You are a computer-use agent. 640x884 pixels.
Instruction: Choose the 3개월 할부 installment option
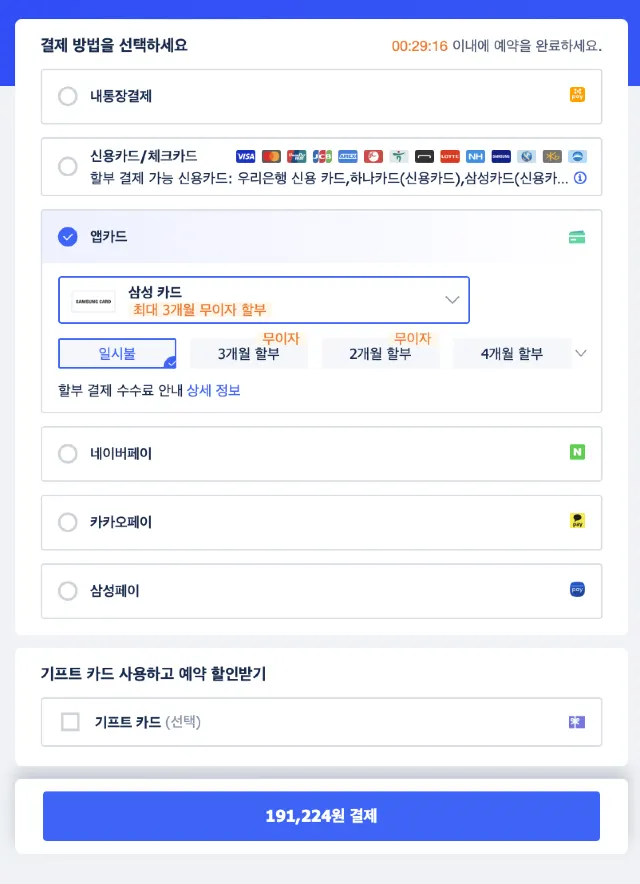249,353
